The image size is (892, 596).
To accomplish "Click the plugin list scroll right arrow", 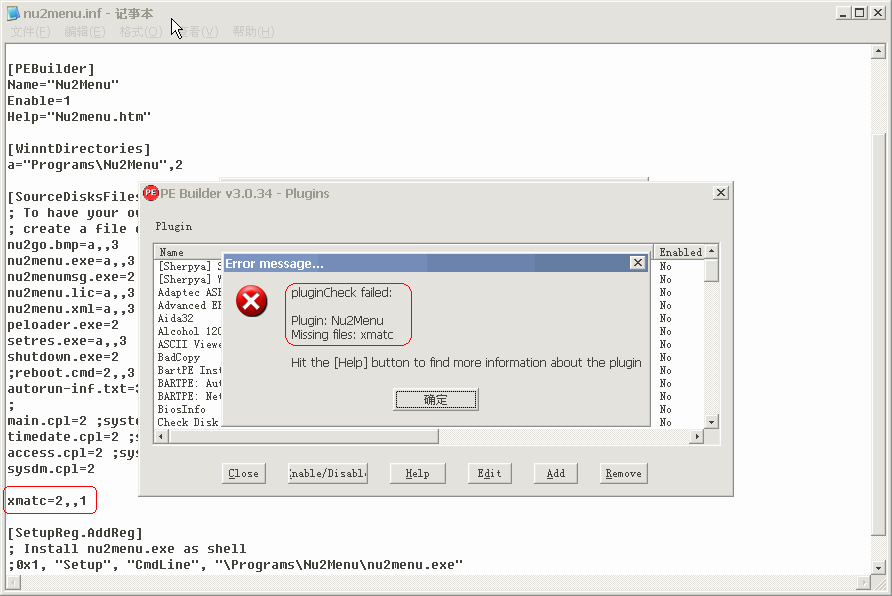I will tap(697, 436).
